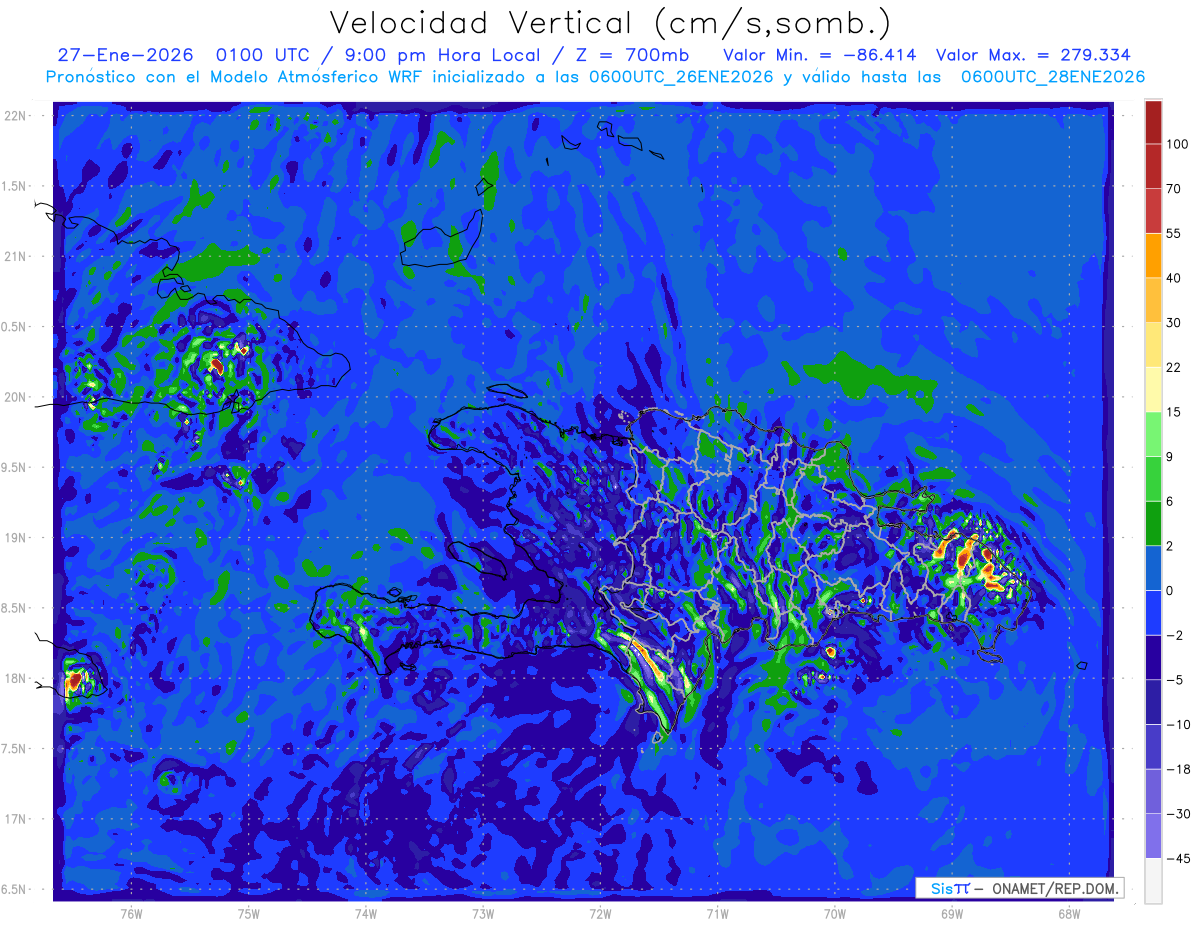Click the title "Velocidad Vertical (cm/s,somb.)"

(609, 24)
